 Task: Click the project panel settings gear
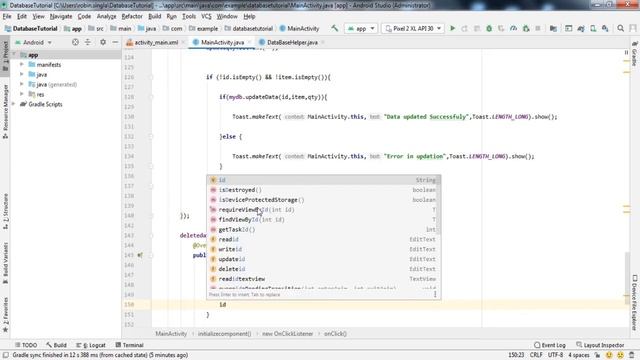pyautogui.click(x=103, y=42)
